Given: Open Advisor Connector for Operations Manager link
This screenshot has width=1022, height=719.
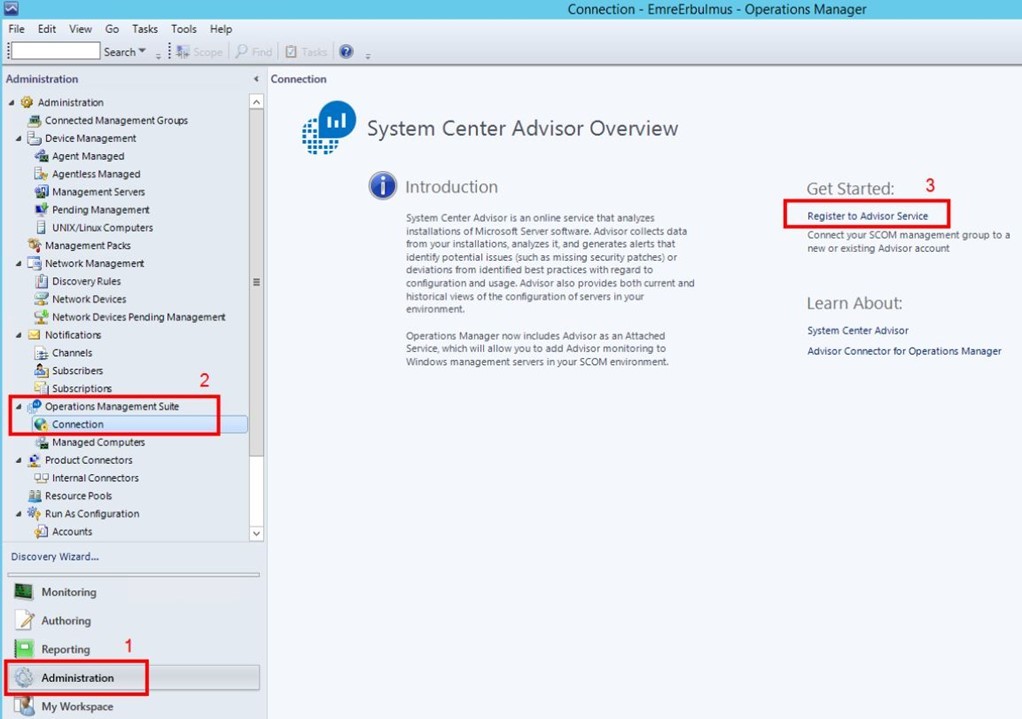Looking at the screenshot, I should (904, 351).
